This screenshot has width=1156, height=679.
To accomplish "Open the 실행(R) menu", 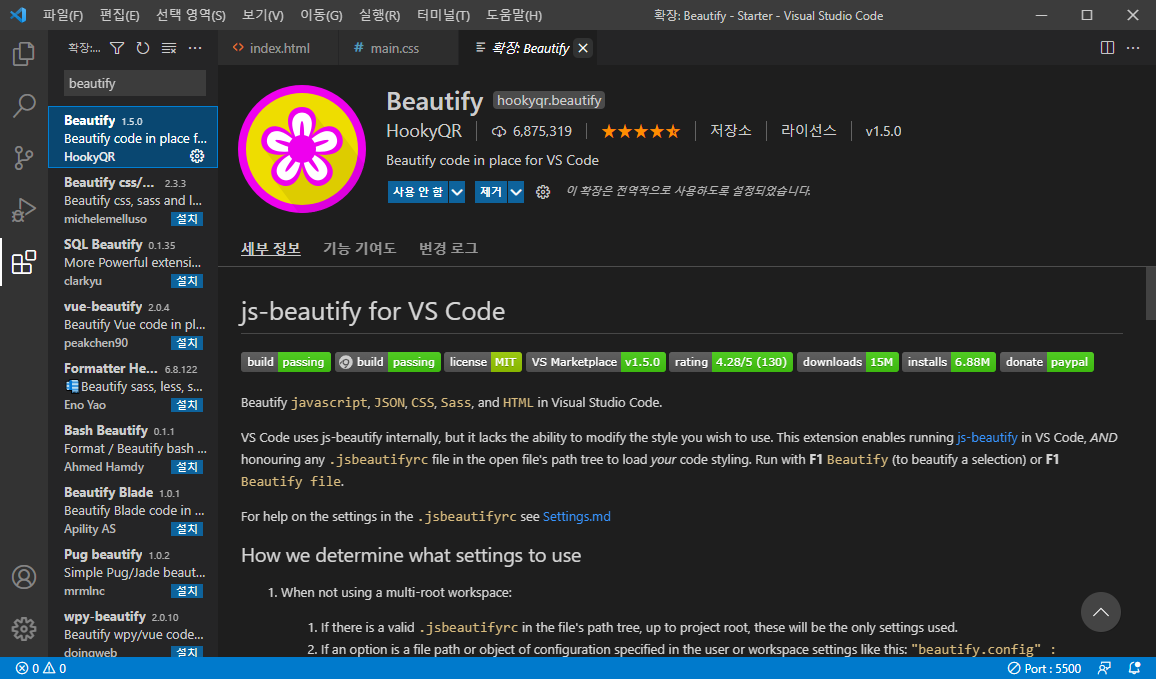I will pos(379,15).
